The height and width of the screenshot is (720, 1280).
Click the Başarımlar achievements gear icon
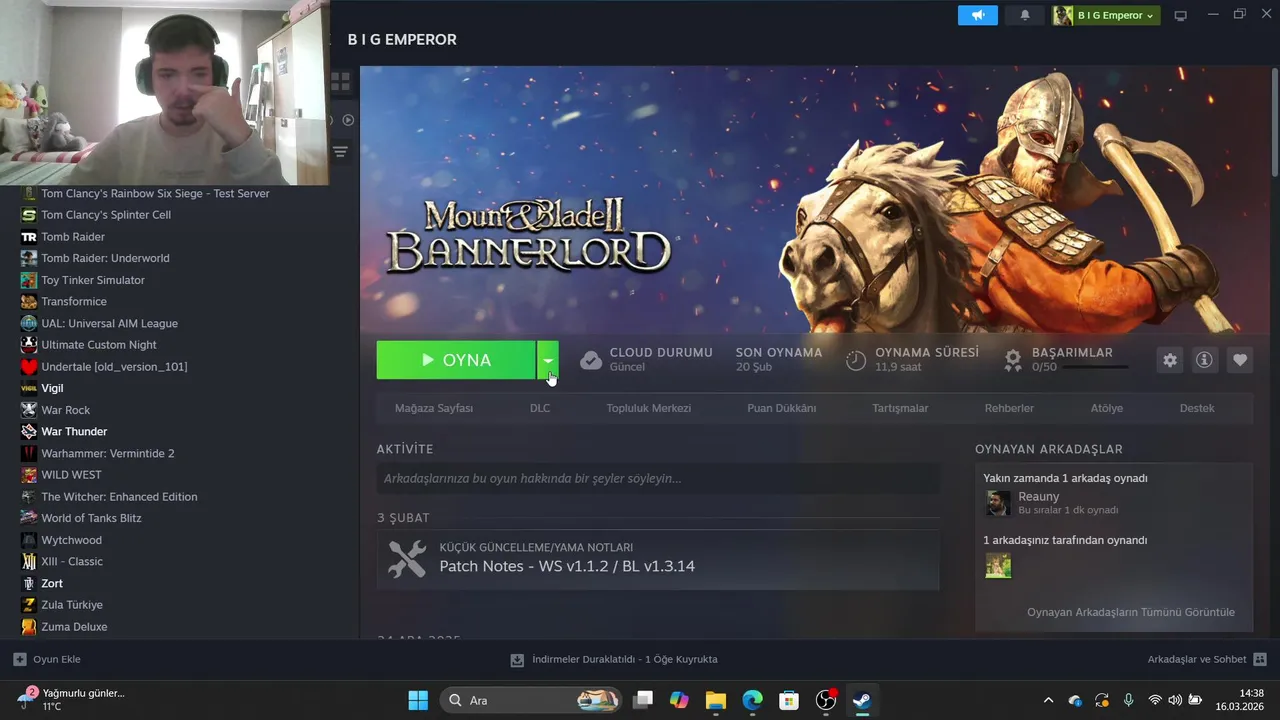tap(1013, 360)
